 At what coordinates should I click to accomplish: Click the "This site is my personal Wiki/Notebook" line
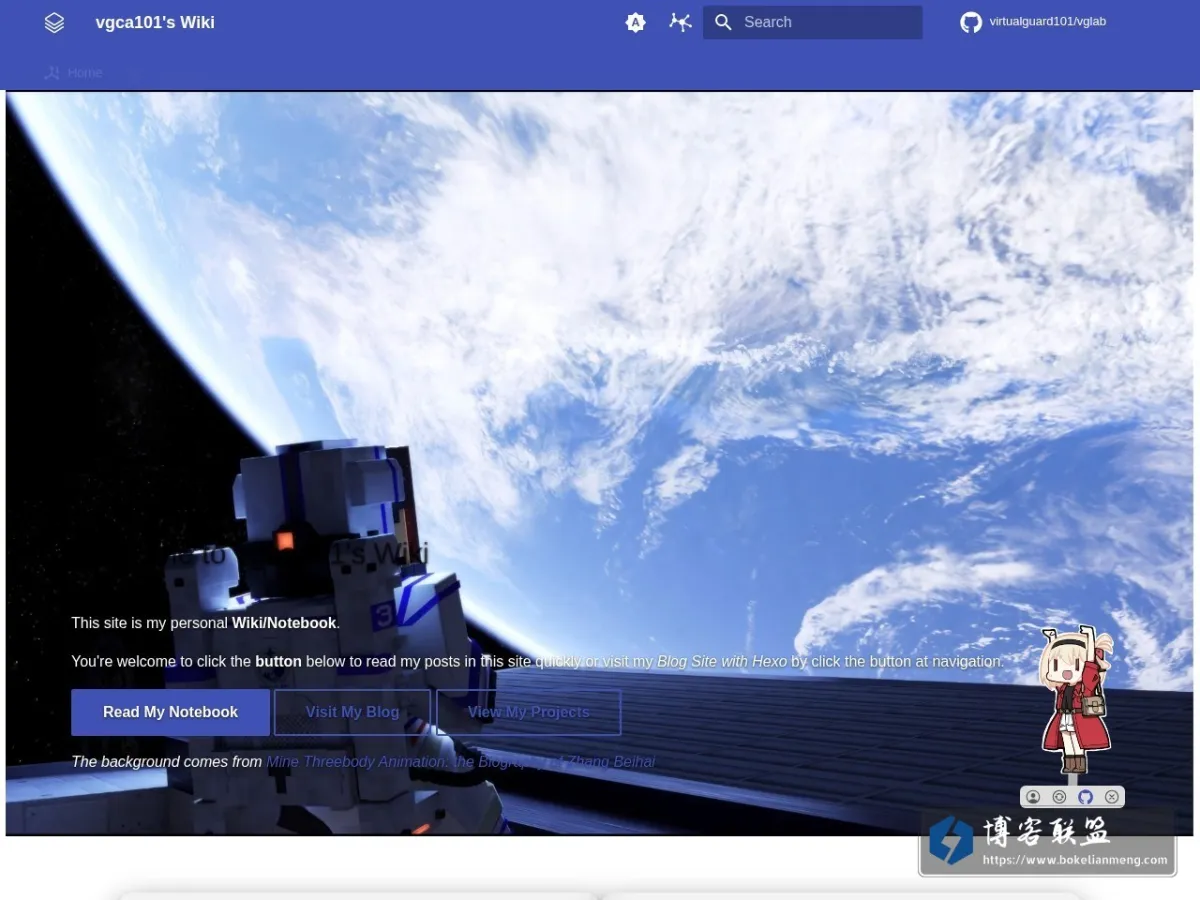point(206,623)
